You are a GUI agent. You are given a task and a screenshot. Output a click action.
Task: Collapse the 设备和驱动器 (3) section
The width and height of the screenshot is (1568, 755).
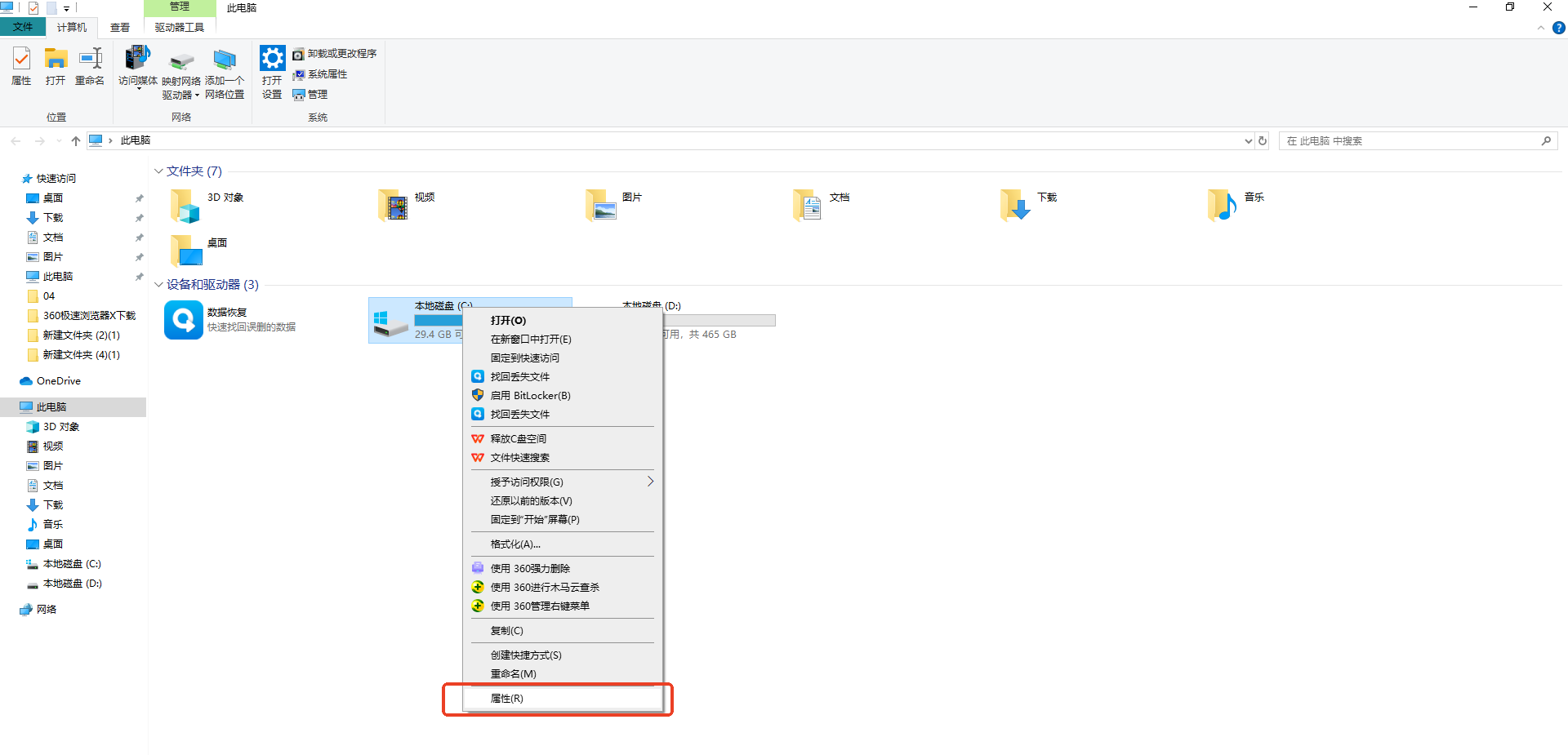[x=158, y=284]
